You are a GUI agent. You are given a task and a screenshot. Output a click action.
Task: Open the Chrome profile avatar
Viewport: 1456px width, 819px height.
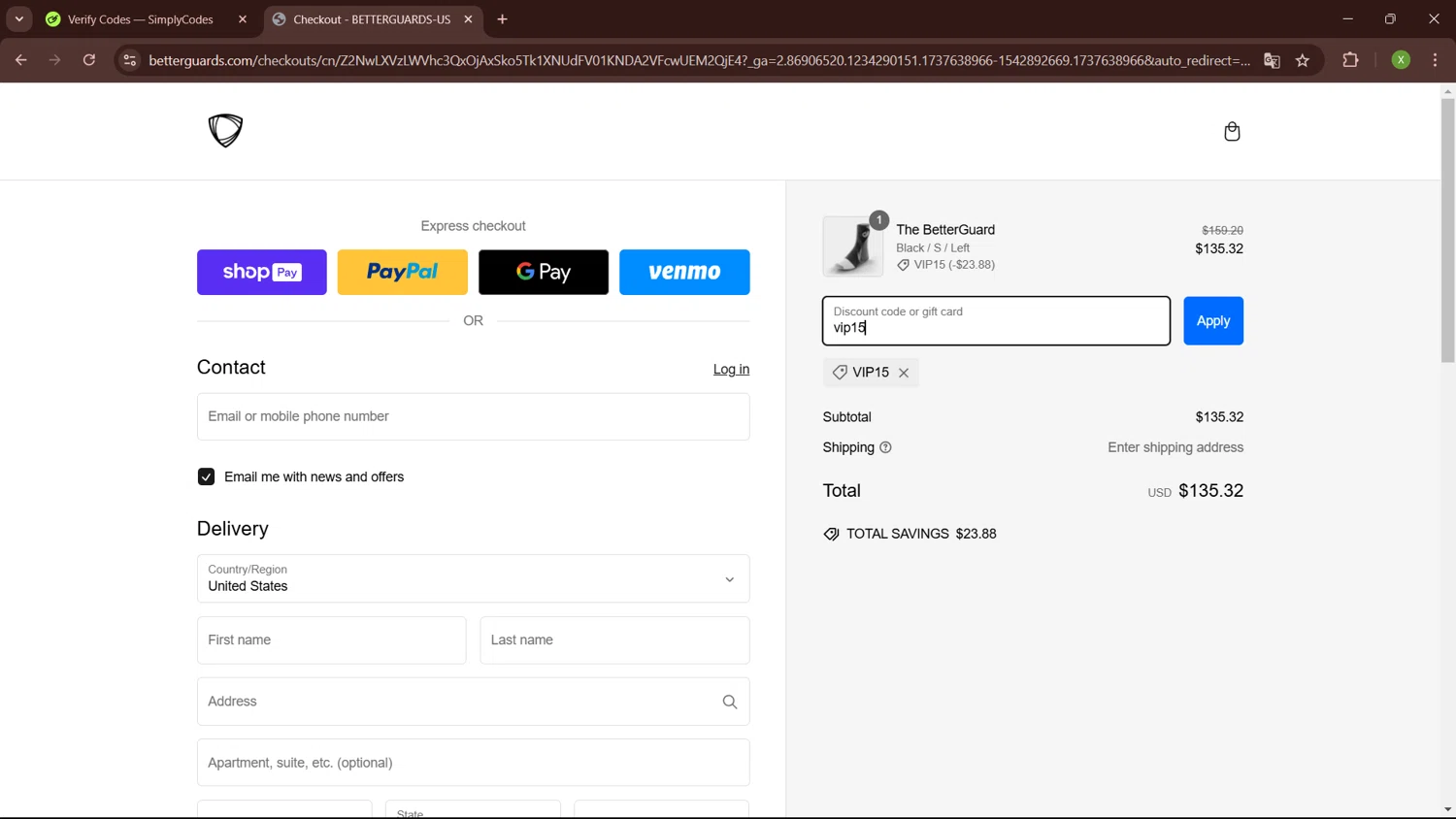tap(1401, 60)
